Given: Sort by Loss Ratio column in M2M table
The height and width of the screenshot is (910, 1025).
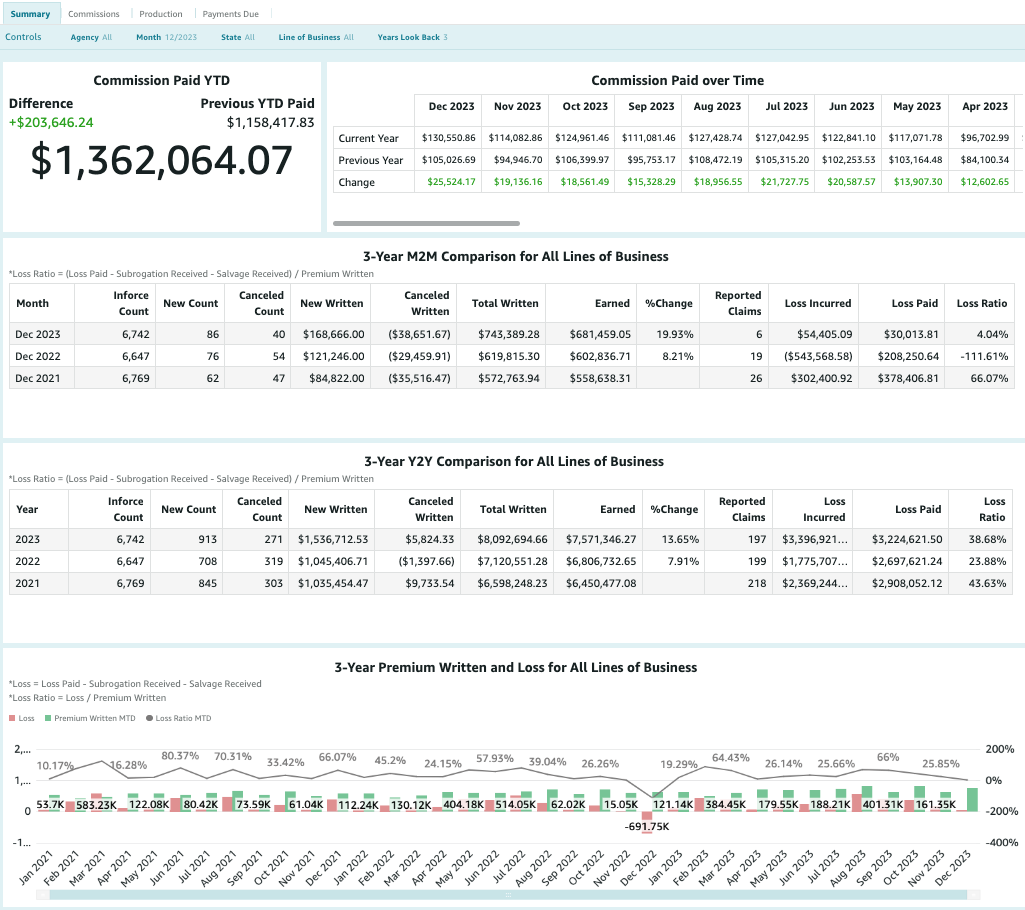Looking at the screenshot, I should pos(981,303).
